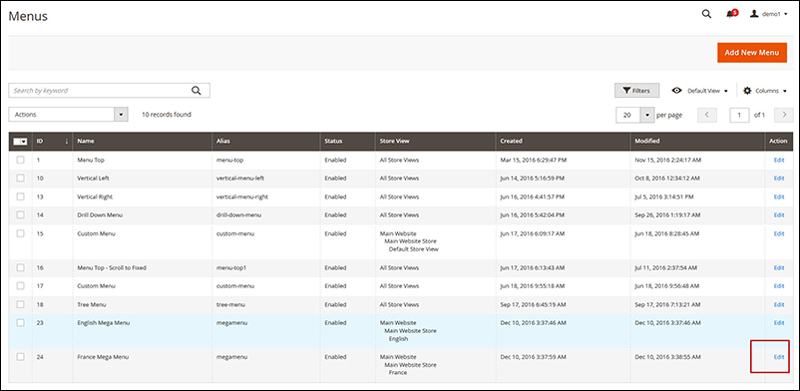800x391 pixels.
Task: Edit the Drill Down Menu
Action: point(779,215)
